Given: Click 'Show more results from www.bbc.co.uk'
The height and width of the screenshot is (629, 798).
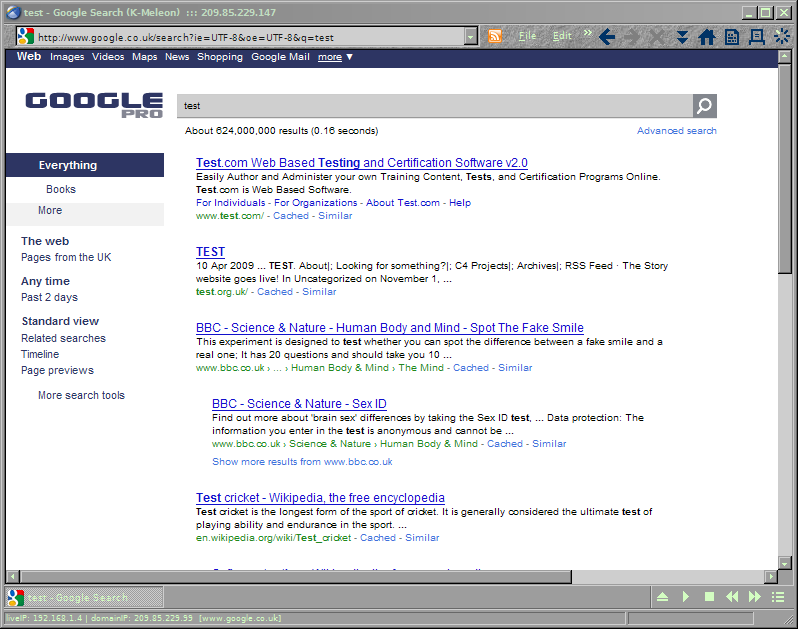Looking at the screenshot, I should [302, 462].
